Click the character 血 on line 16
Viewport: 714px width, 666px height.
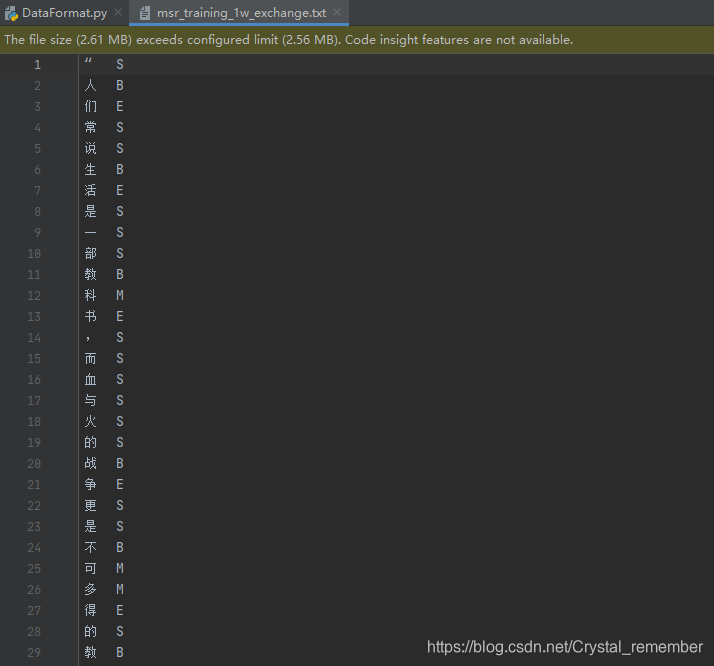pos(91,380)
